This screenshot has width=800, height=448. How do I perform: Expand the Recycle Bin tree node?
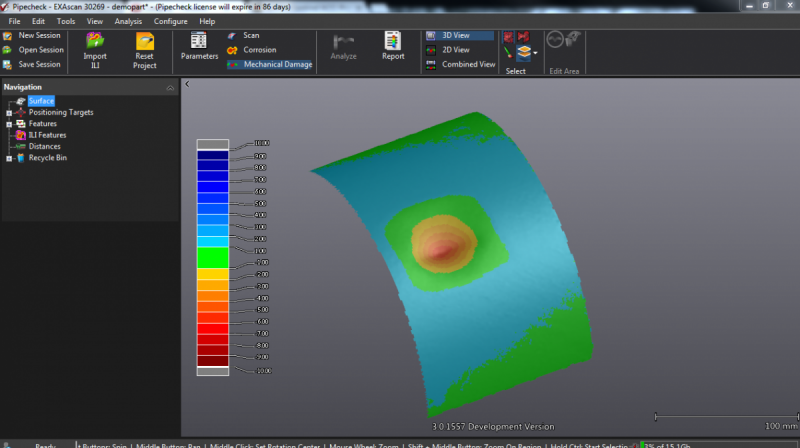(x=9, y=158)
